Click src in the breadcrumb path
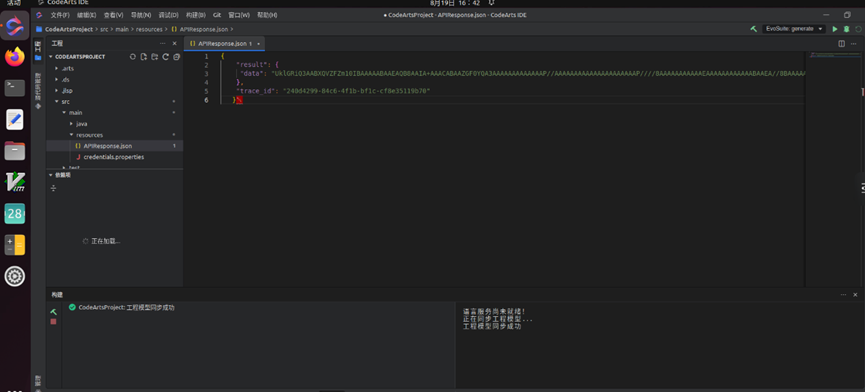 [x=104, y=29]
